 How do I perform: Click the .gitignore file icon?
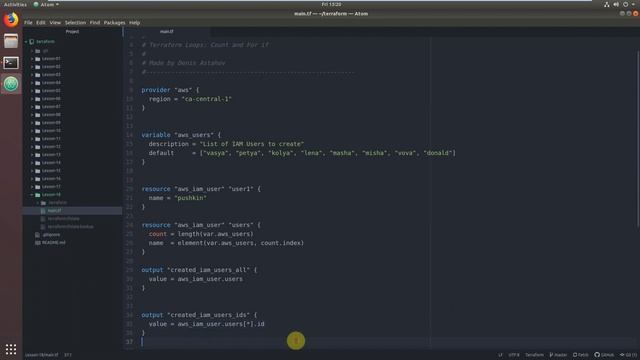tap(38, 235)
